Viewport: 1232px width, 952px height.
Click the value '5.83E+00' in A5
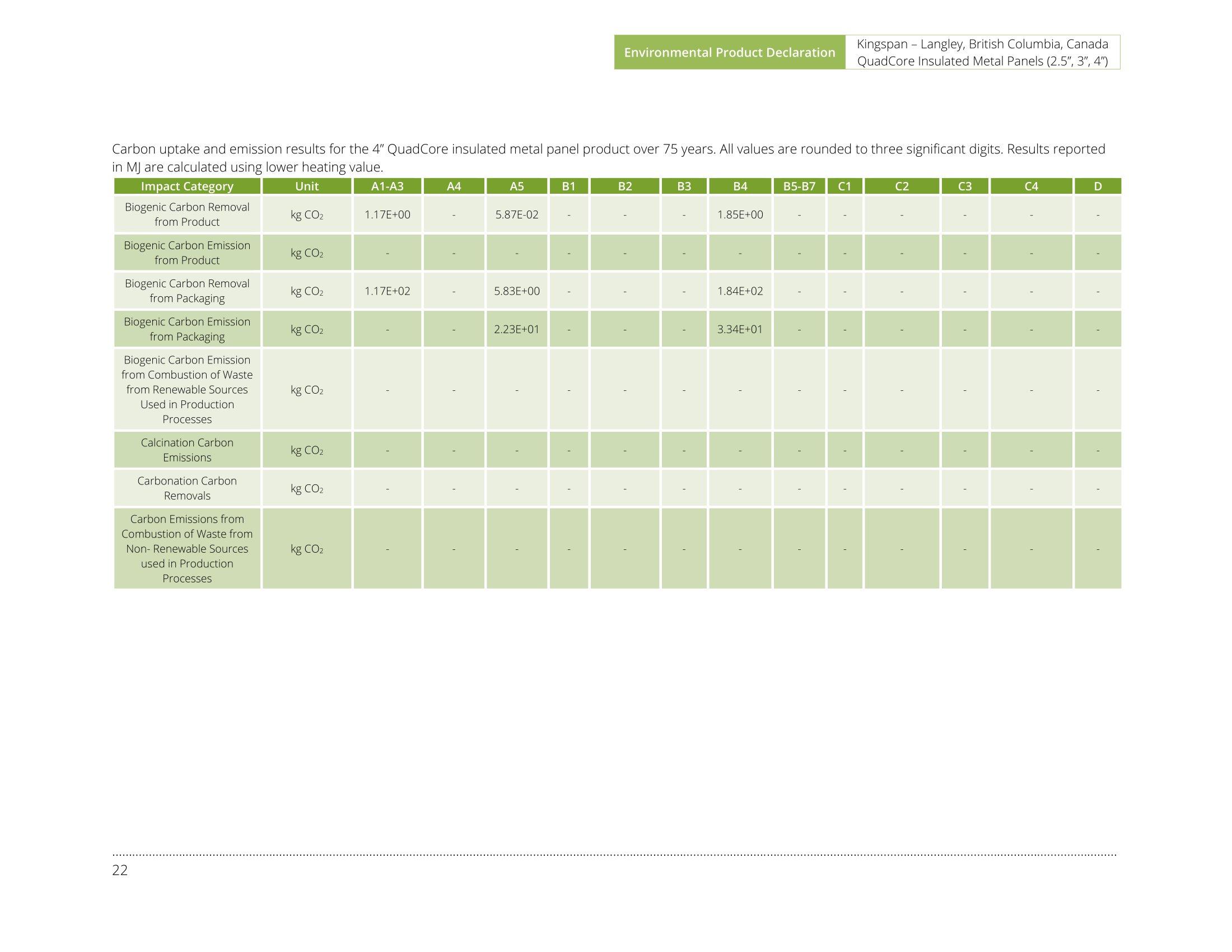[517, 291]
